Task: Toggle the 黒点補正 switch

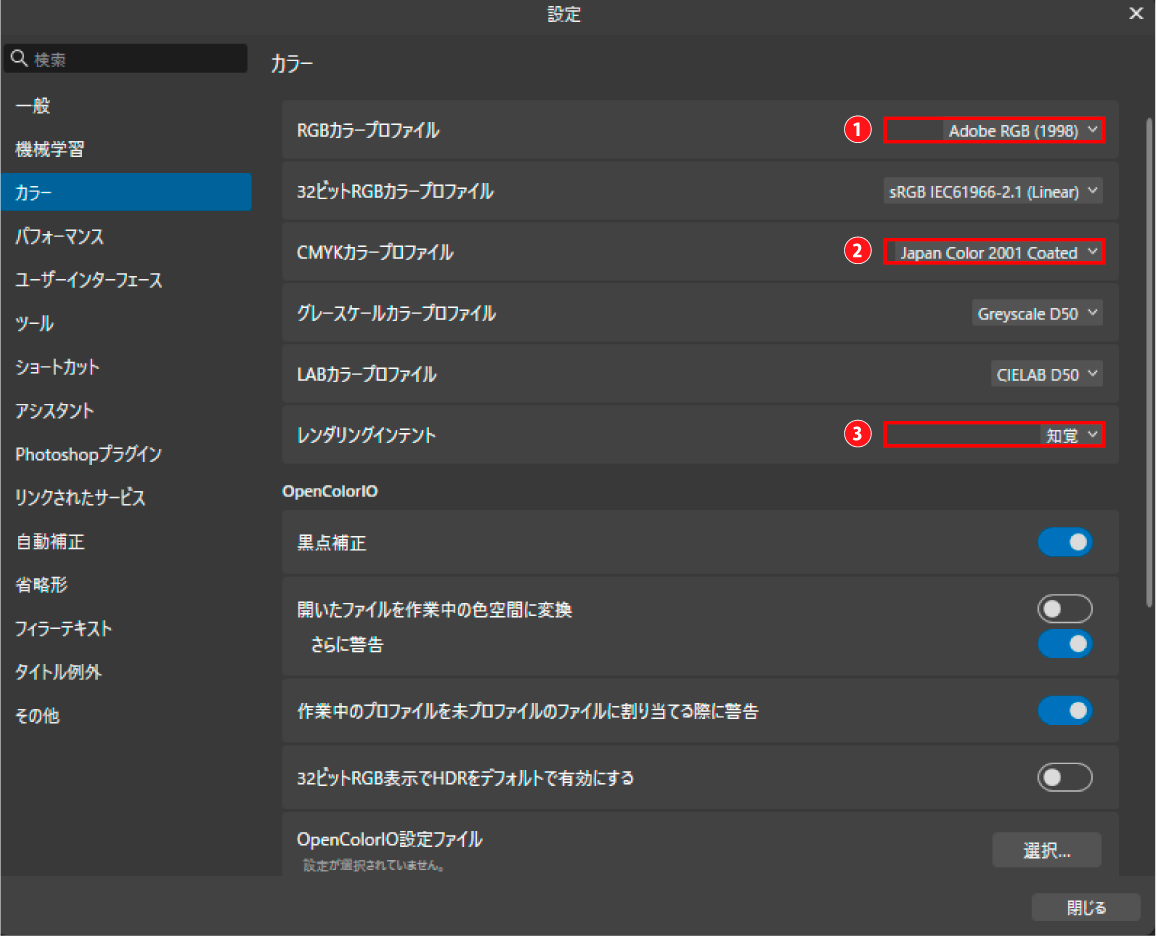Action: coord(1065,543)
